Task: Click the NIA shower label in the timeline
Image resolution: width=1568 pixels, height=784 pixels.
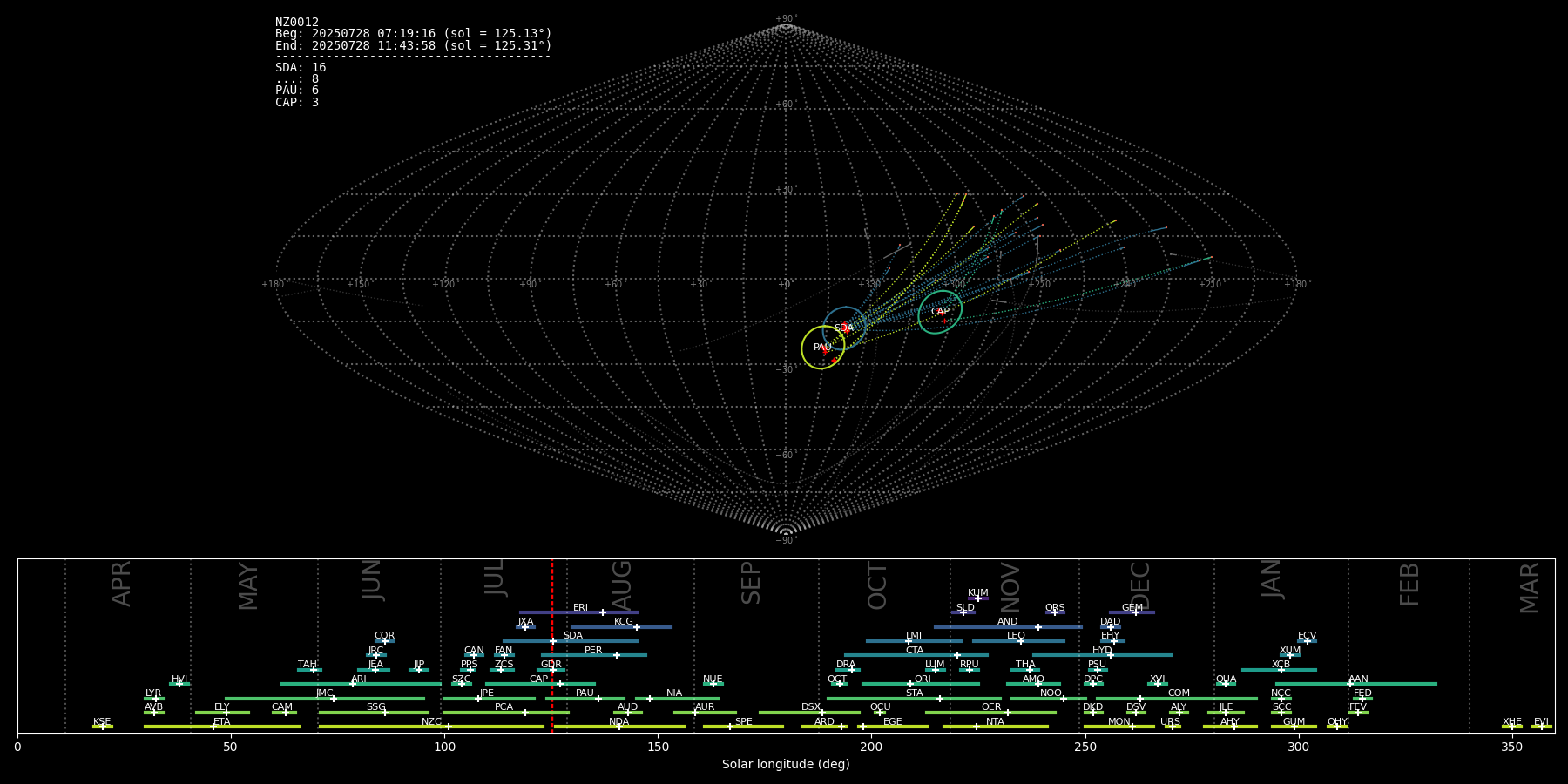Action: (674, 693)
